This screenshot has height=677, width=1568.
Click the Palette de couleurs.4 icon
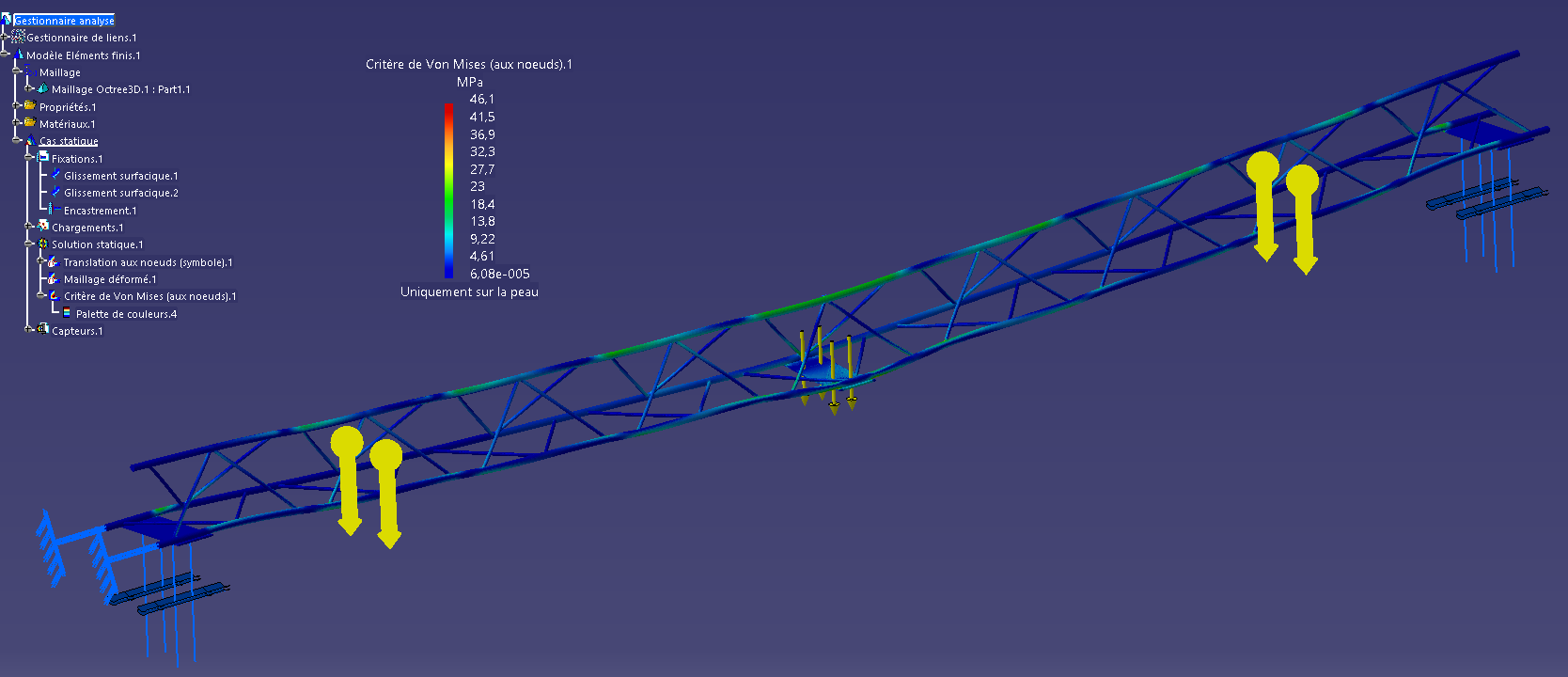(67, 314)
